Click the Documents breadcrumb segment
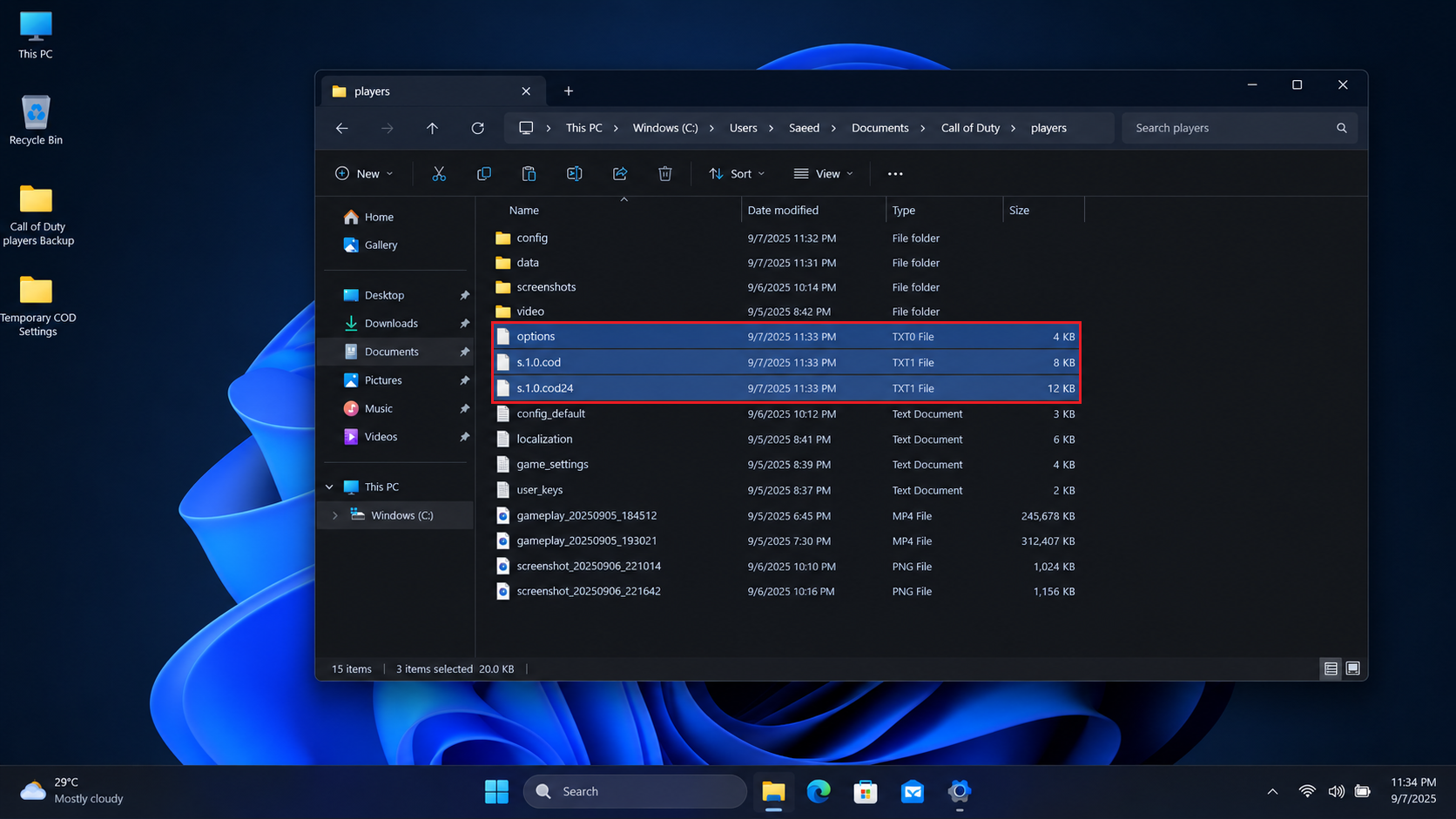Viewport: 1456px width, 819px height. 880,128
